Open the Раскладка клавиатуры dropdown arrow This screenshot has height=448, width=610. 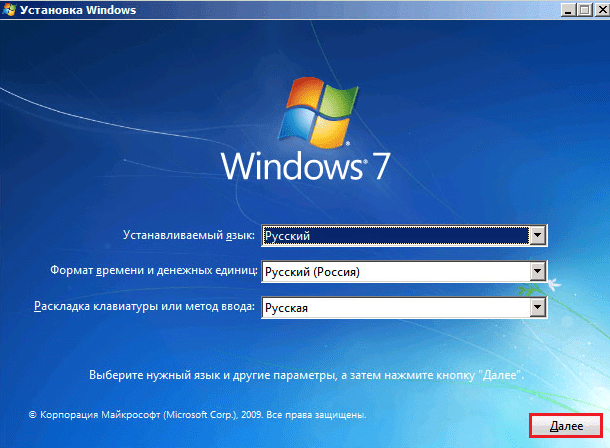click(538, 308)
